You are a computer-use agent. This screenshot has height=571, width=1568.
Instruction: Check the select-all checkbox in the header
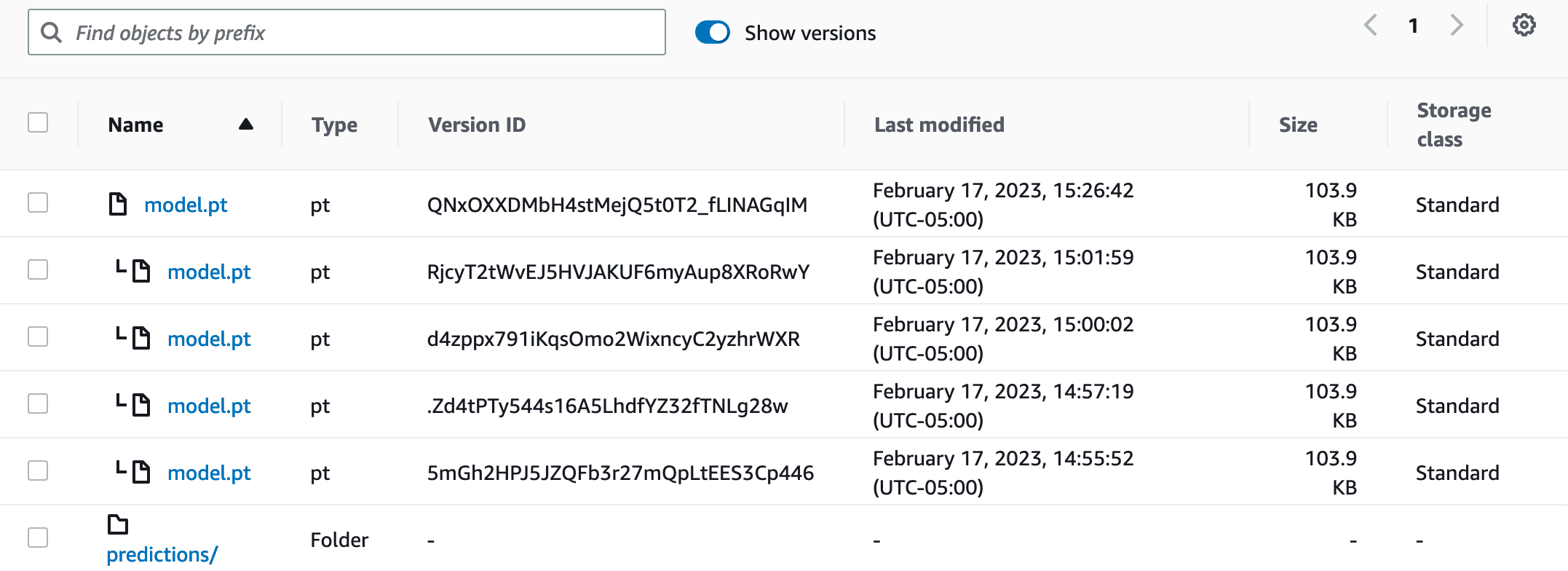pos(38,122)
